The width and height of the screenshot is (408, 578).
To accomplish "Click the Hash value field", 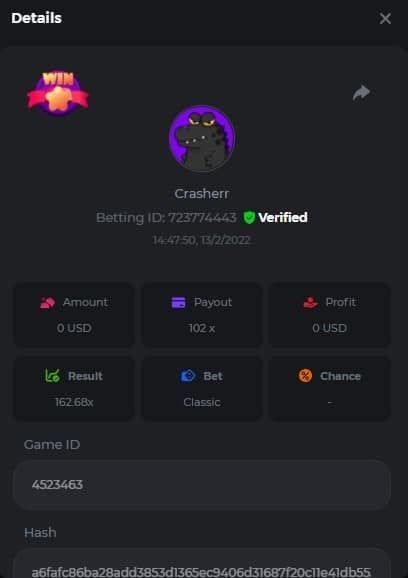I will (202, 564).
